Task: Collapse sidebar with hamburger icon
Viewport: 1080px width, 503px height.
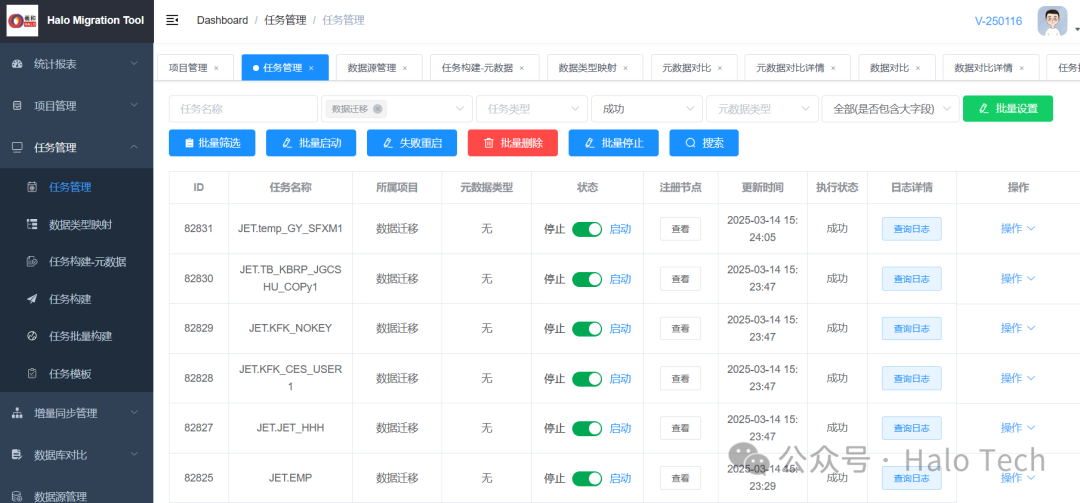Action: pos(172,20)
